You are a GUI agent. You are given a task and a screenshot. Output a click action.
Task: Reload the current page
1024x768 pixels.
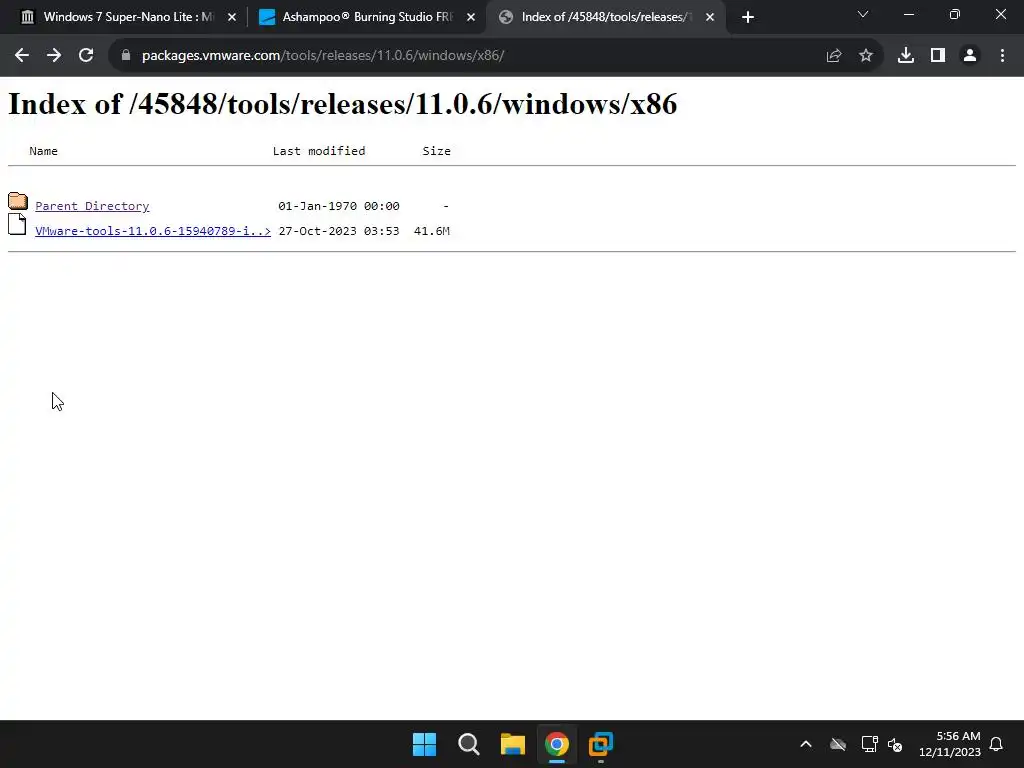click(x=86, y=56)
